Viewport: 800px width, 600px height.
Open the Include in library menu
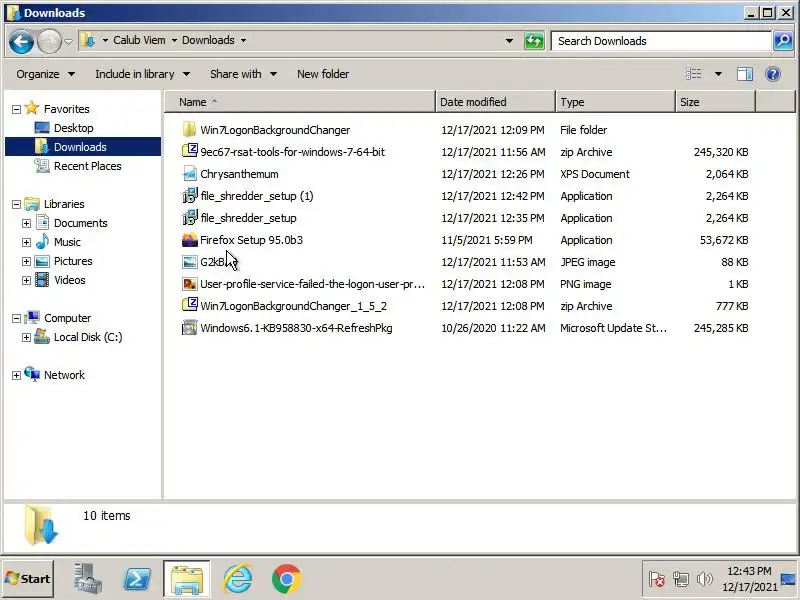[x=142, y=74]
